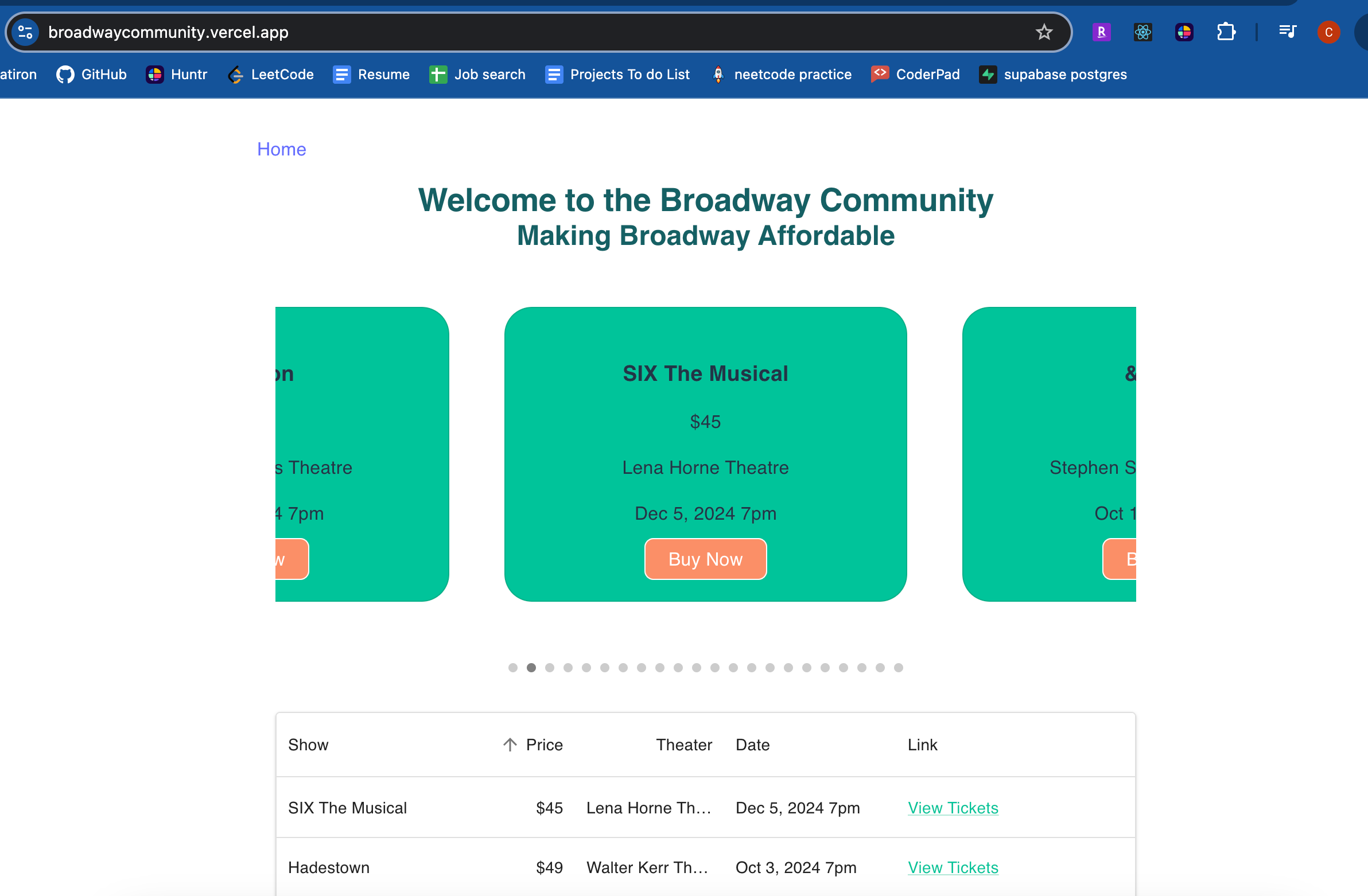Open View Tickets link for Hadestown

coord(953,867)
